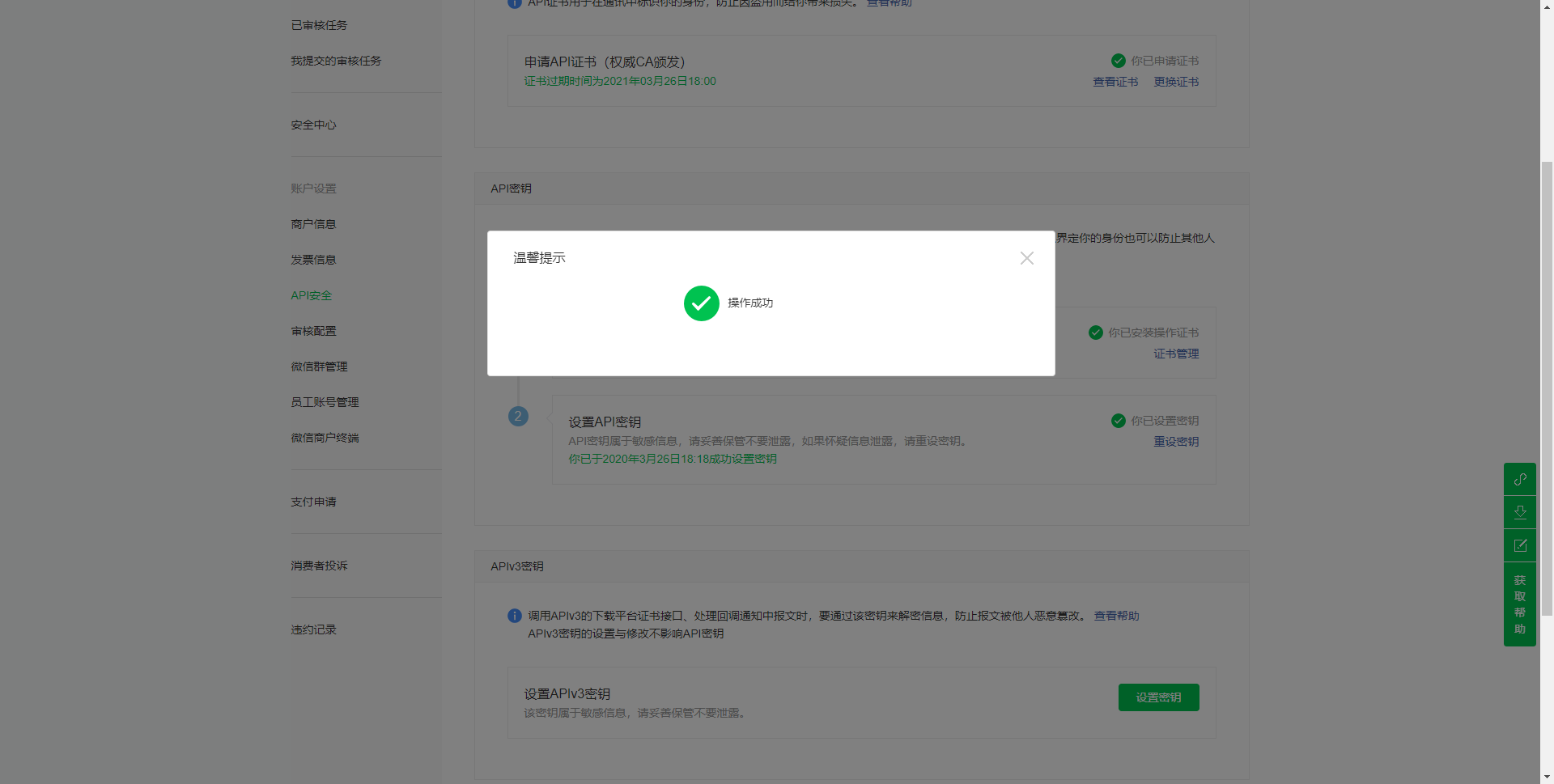Click the page's vertical scrollbar thumb
This screenshot has width=1554, height=784.
(x=1547, y=388)
